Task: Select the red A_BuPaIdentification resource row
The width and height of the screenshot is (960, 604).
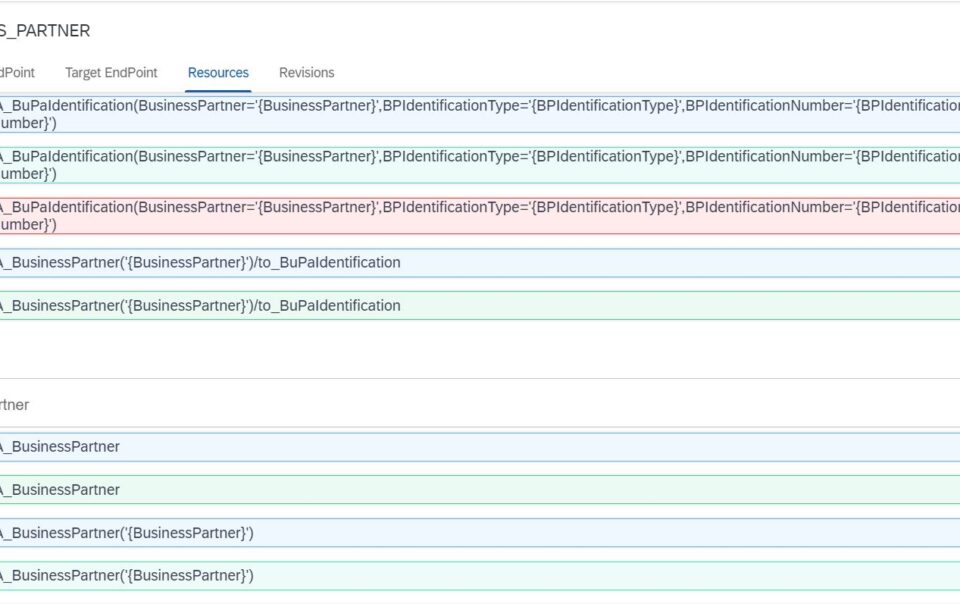Action: pos(480,216)
